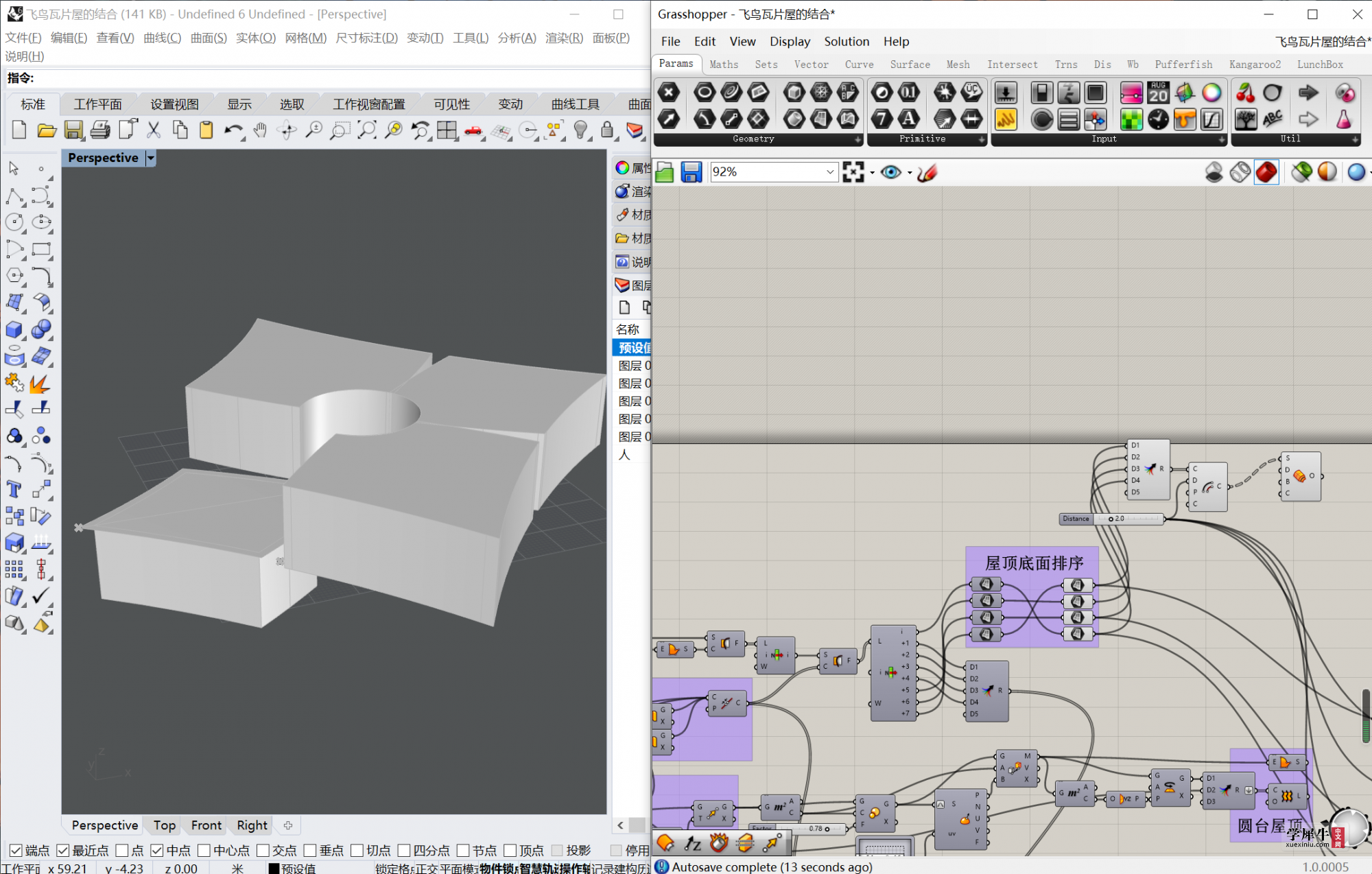Click the Number Slider icon in Input panel
1372x874 pixels.
pos(1006,92)
